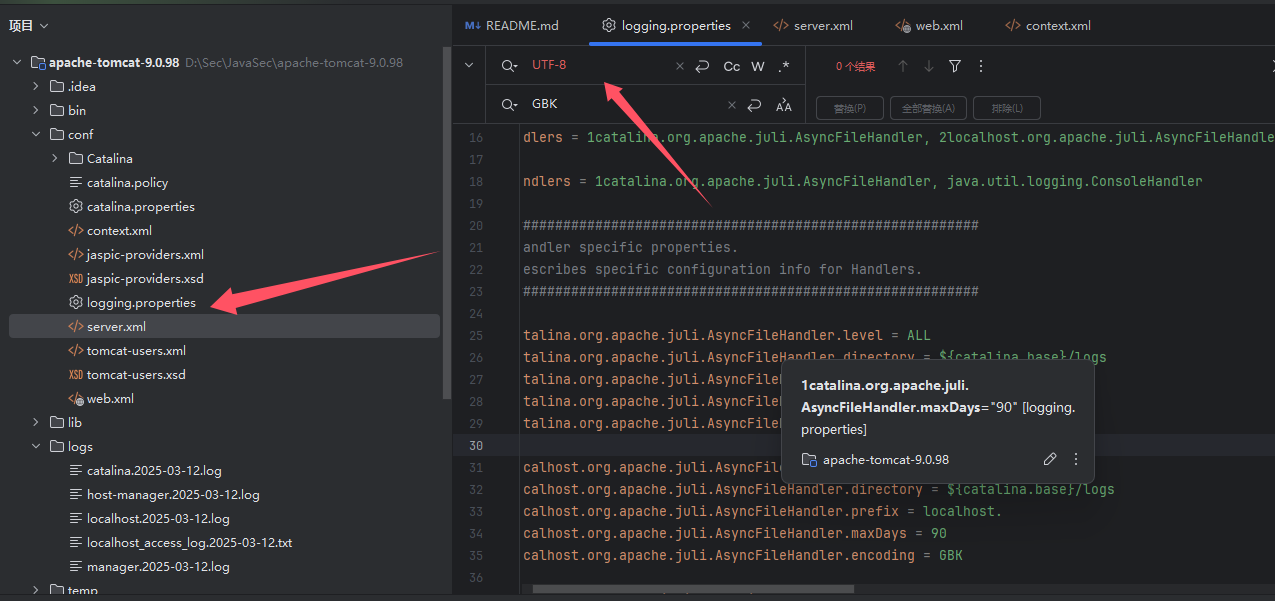
Task: Expand the Catalina folder
Action: [x=55, y=158]
